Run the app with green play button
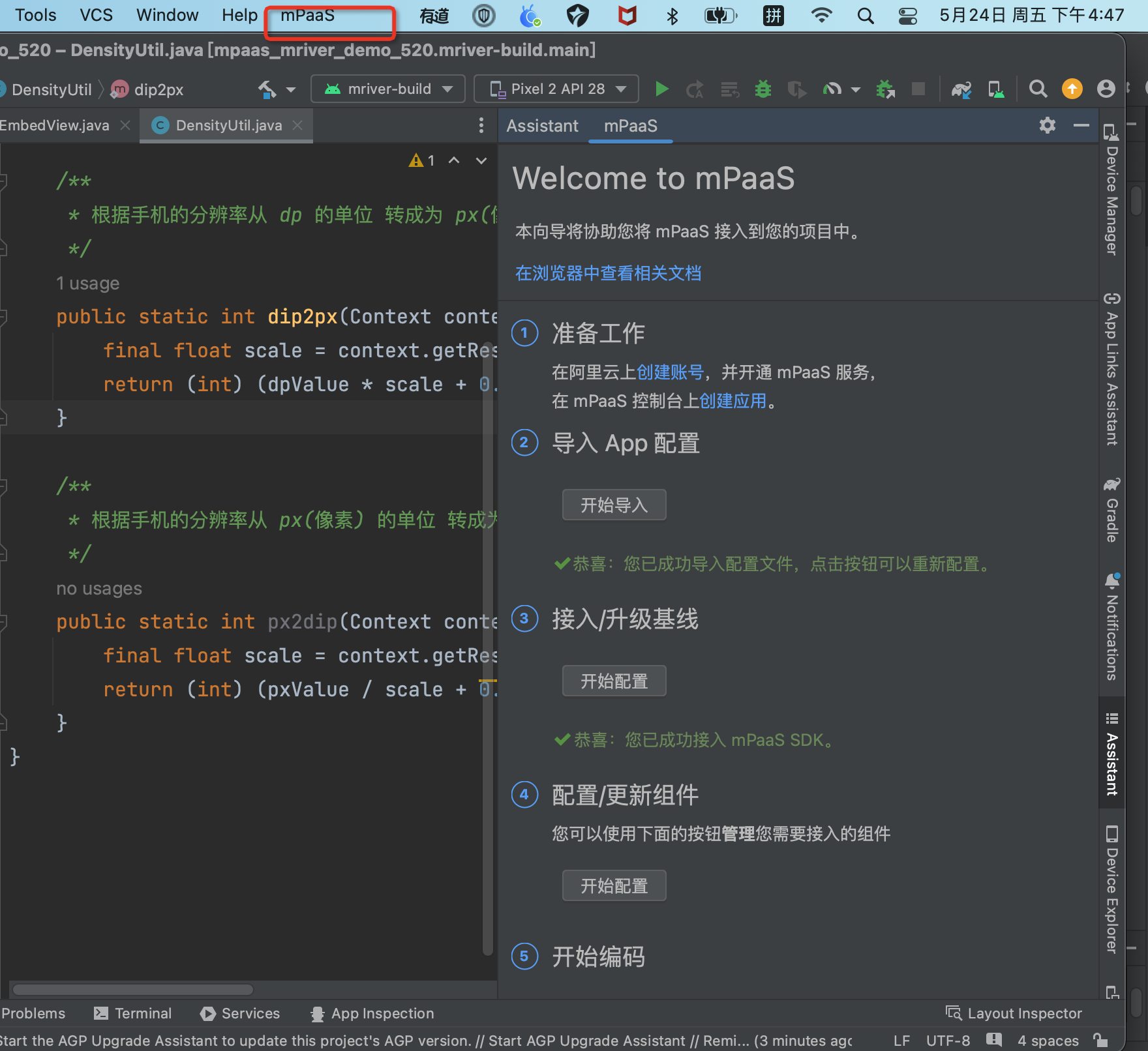This screenshot has height=1051, width=1148. 662,89
